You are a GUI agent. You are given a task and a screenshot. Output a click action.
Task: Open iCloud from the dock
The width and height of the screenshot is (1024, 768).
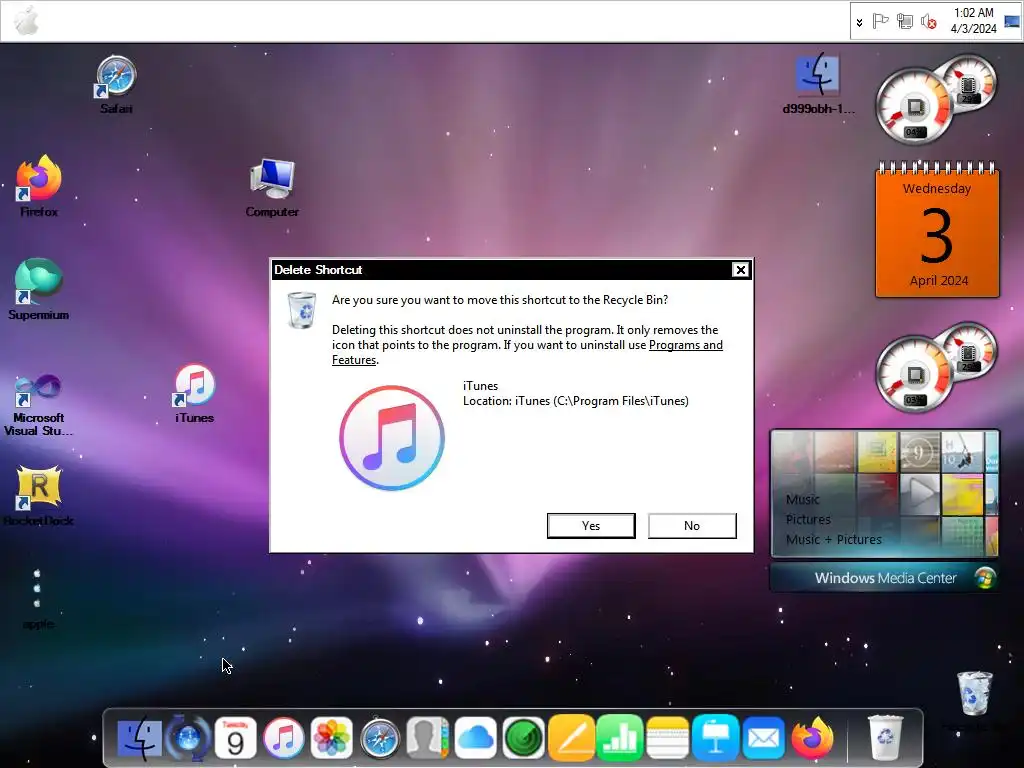[475, 739]
